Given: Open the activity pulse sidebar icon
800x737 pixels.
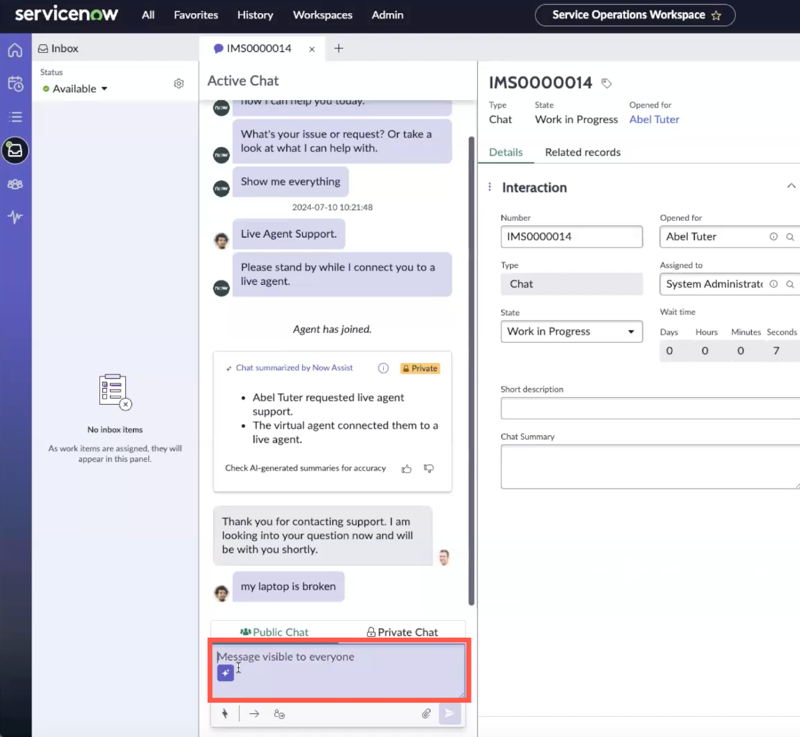Looking at the screenshot, I should pos(15,217).
